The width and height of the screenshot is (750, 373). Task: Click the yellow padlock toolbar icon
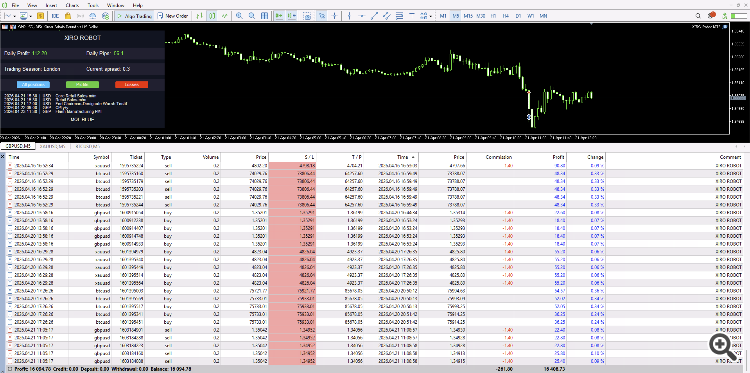tap(69, 16)
